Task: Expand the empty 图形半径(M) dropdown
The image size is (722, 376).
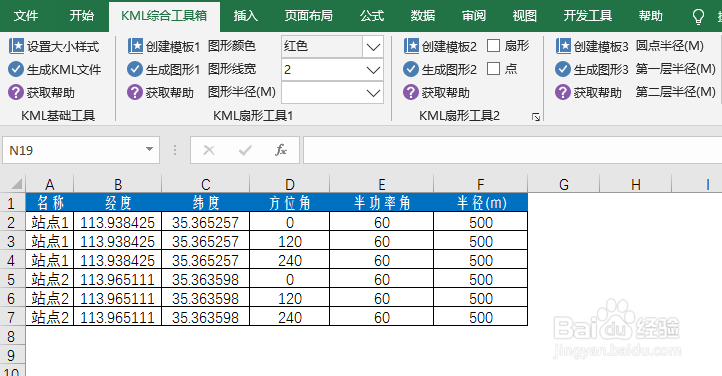Action: tap(373, 93)
